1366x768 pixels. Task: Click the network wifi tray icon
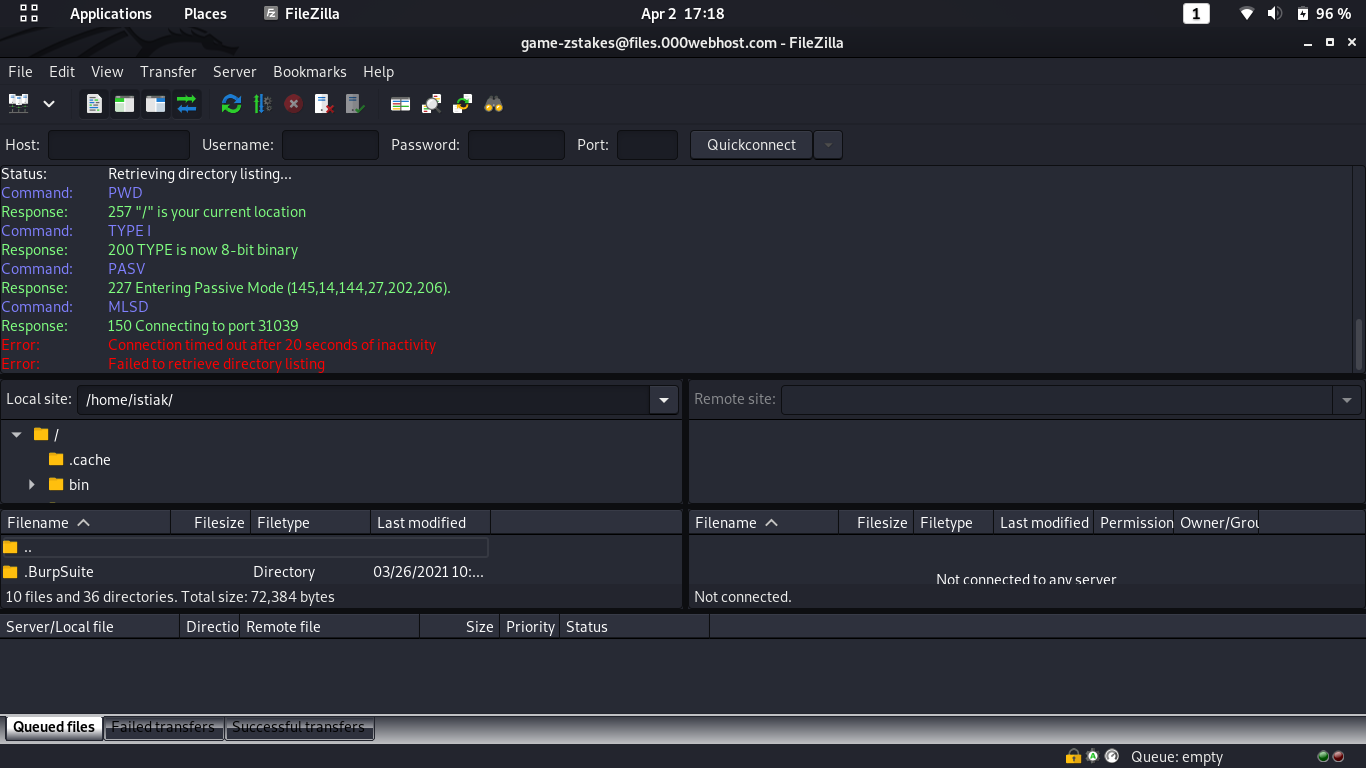(1246, 14)
